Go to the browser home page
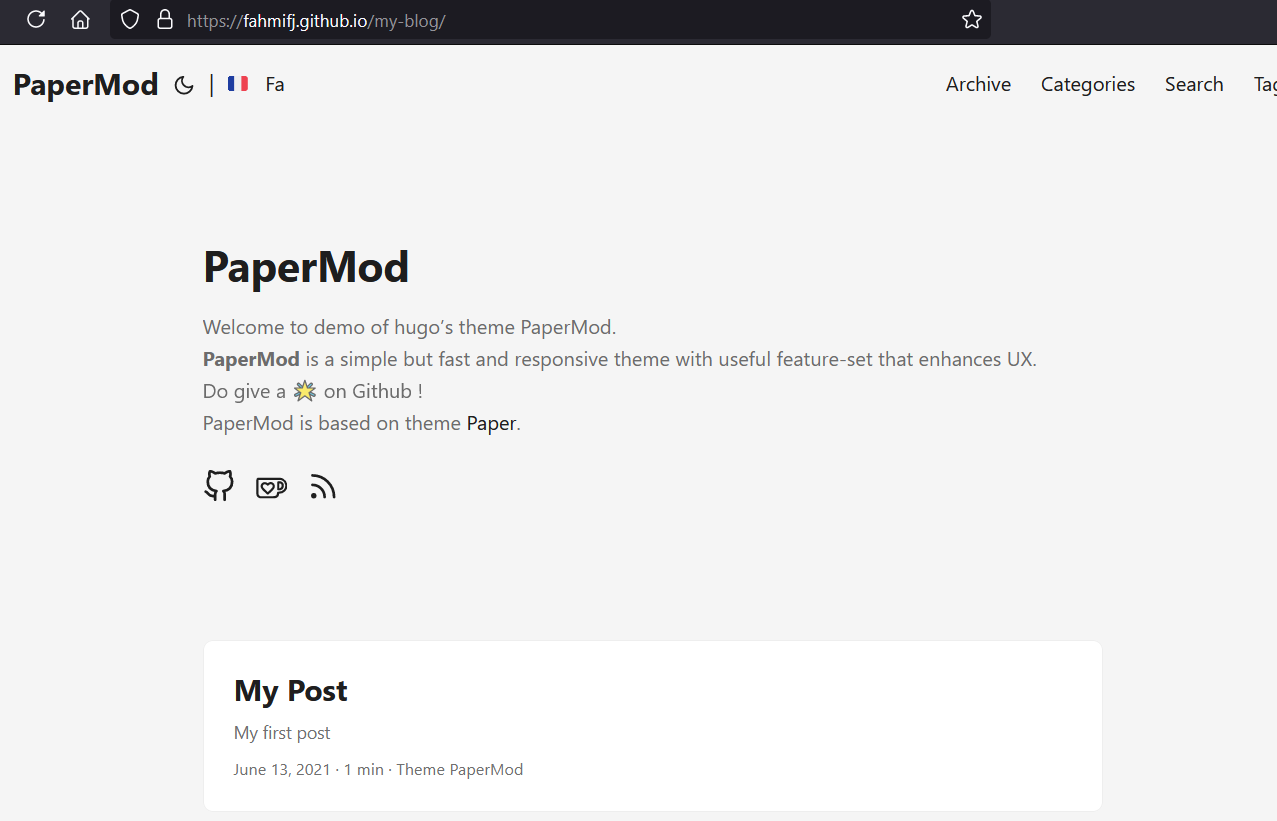The image size is (1277, 821). click(80, 19)
